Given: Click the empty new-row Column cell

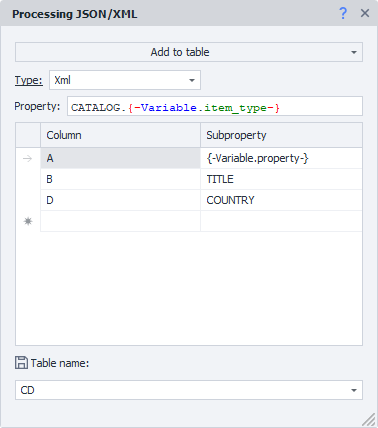Looking at the screenshot, I should (x=120, y=221).
